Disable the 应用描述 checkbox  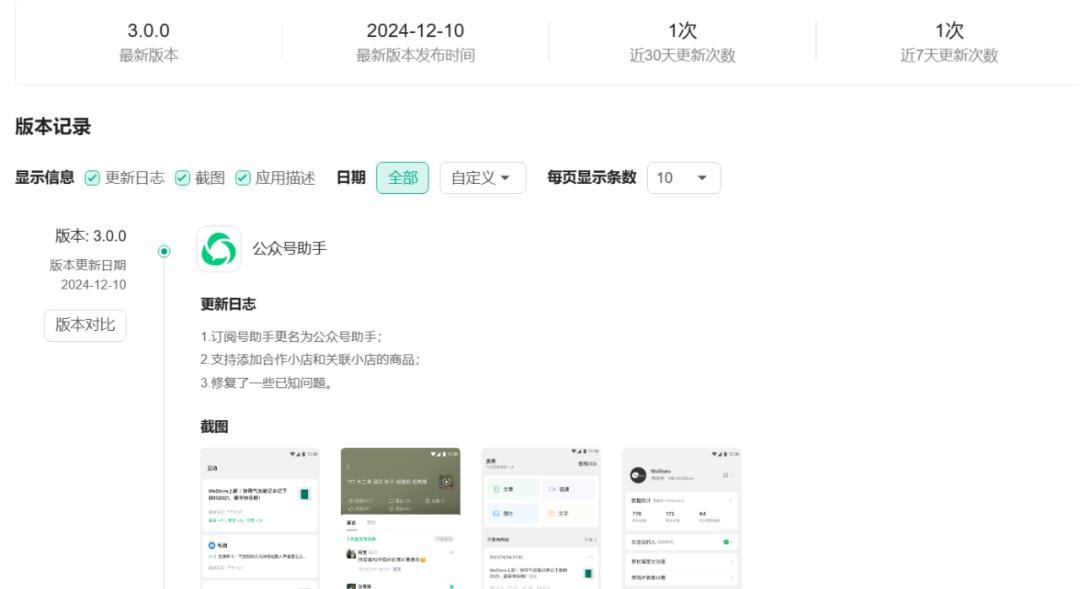coord(243,178)
